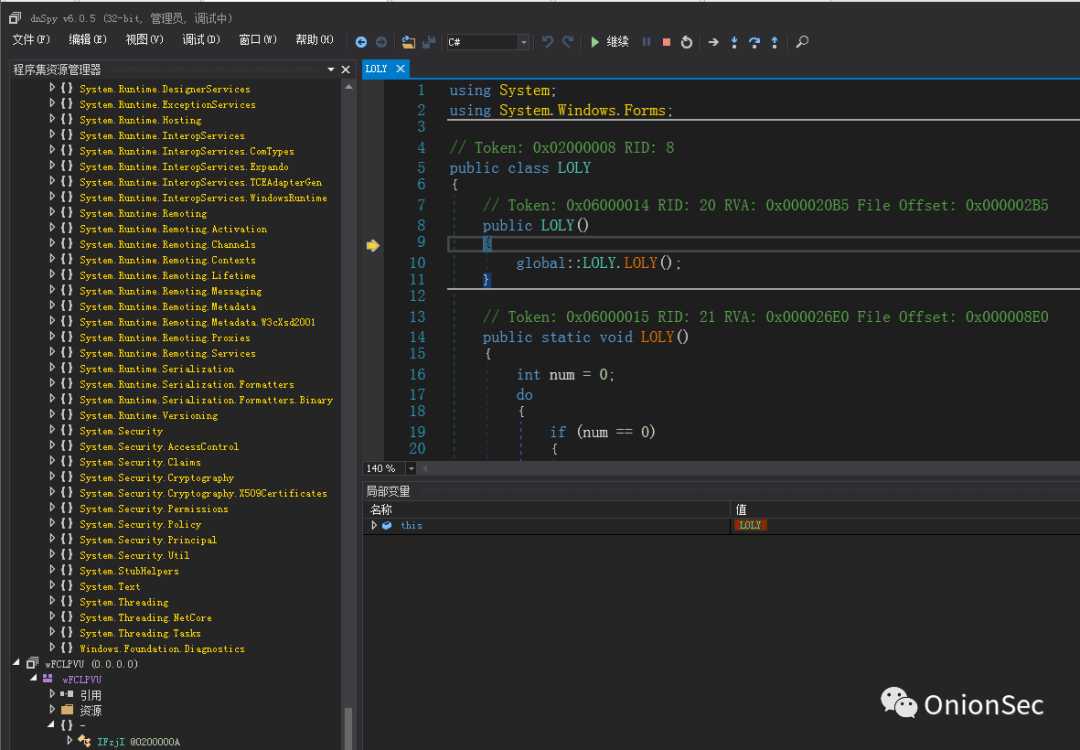The width and height of the screenshot is (1080, 750).
Task: Pause debugging with the Break All icon
Action: tap(646, 42)
